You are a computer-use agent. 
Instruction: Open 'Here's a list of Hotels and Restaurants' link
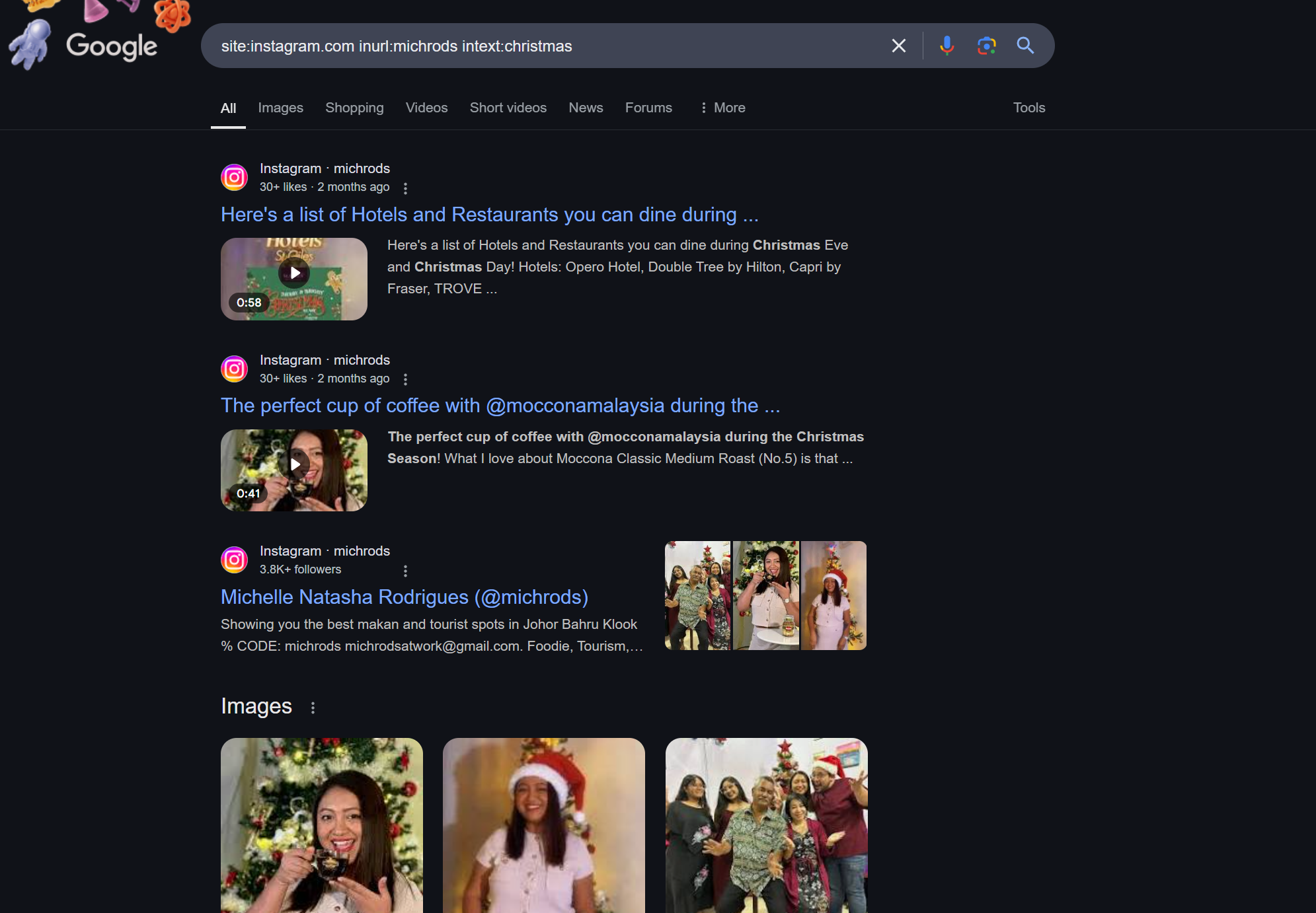click(x=489, y=215)
